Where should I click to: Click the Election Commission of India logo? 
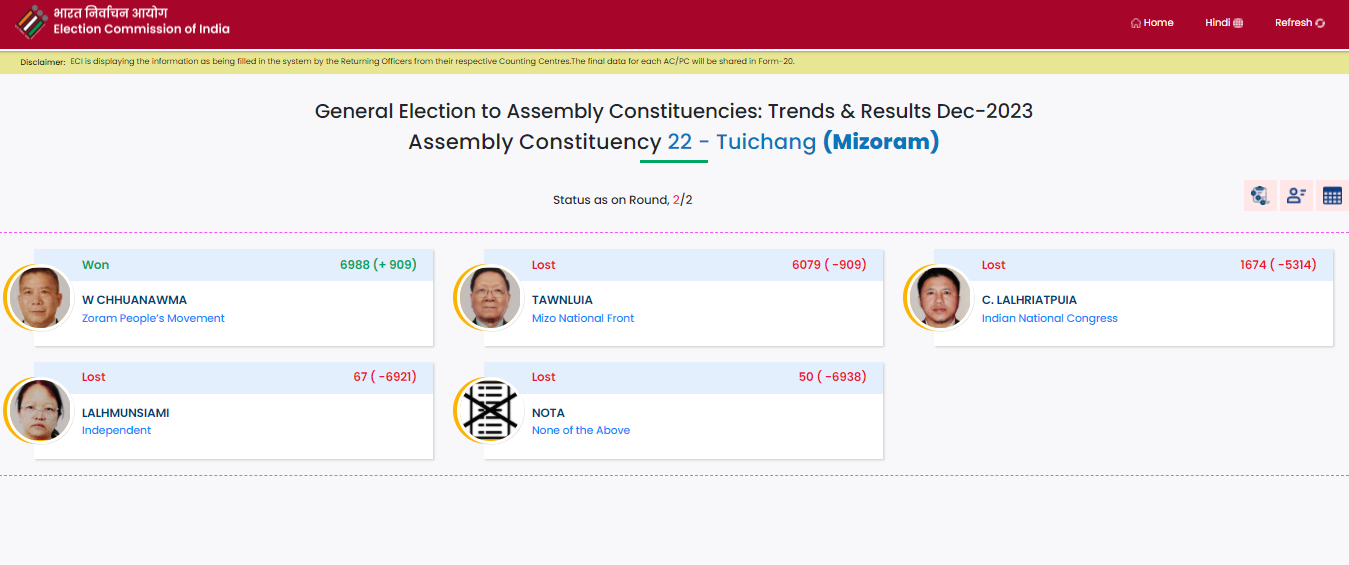(x=31, y=22)
